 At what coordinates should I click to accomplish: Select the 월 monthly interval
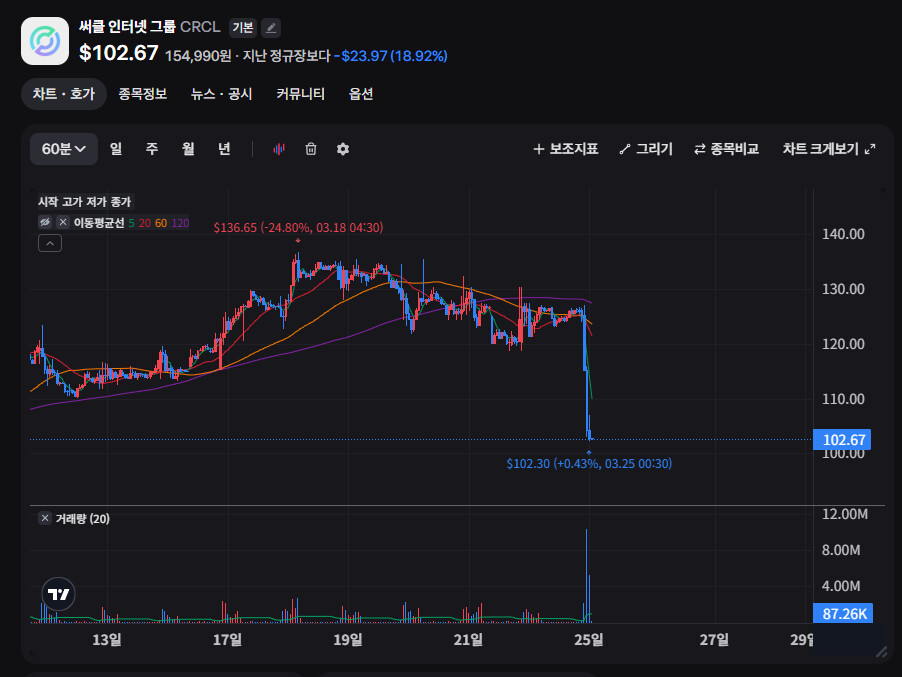(188, 149)
